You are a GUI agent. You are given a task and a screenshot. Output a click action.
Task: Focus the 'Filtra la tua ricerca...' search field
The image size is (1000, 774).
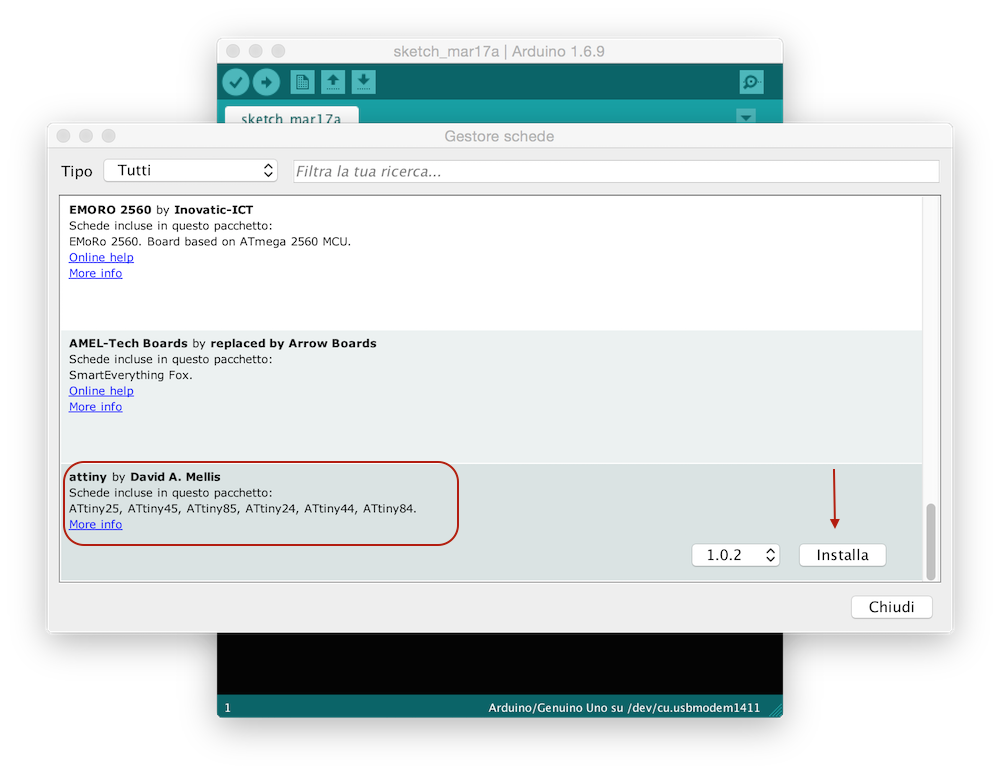(x=616, y=172)
